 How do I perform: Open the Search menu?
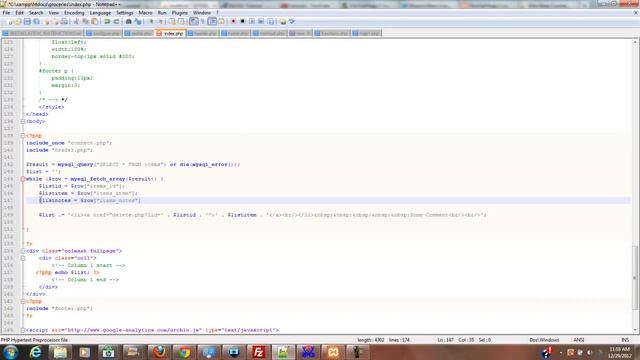click(x=36, y=13)
